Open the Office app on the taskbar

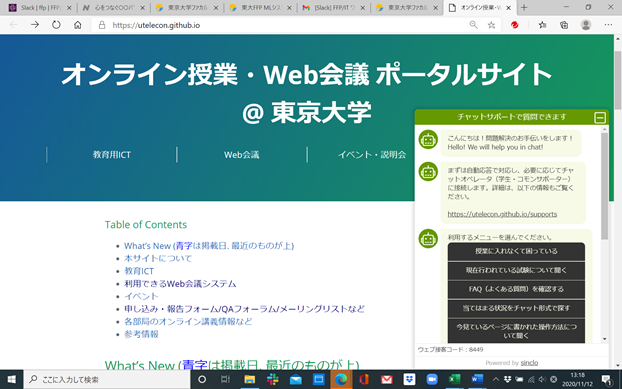pyautogui.click(x=364, y=379)
